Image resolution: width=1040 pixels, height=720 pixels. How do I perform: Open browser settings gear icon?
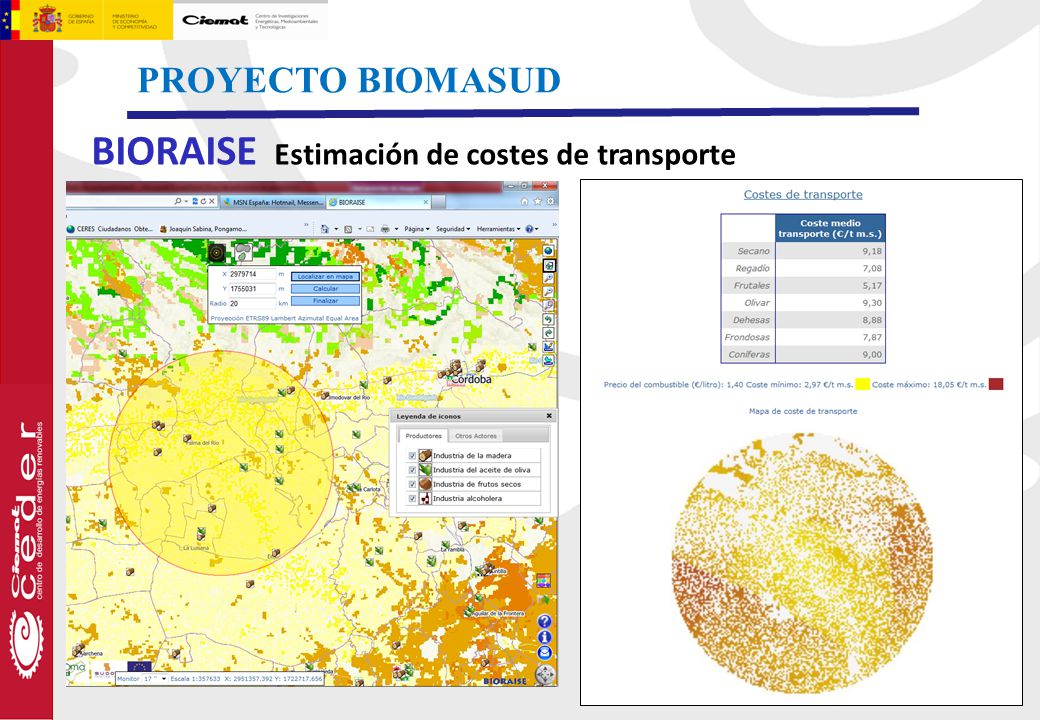click(551, 202)
